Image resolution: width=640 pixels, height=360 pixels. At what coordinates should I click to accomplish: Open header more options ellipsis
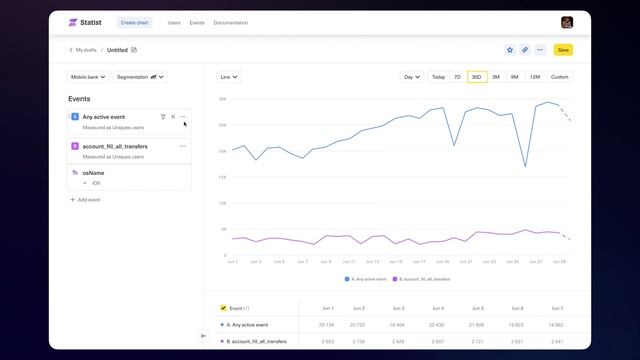[x=540, y=50]
